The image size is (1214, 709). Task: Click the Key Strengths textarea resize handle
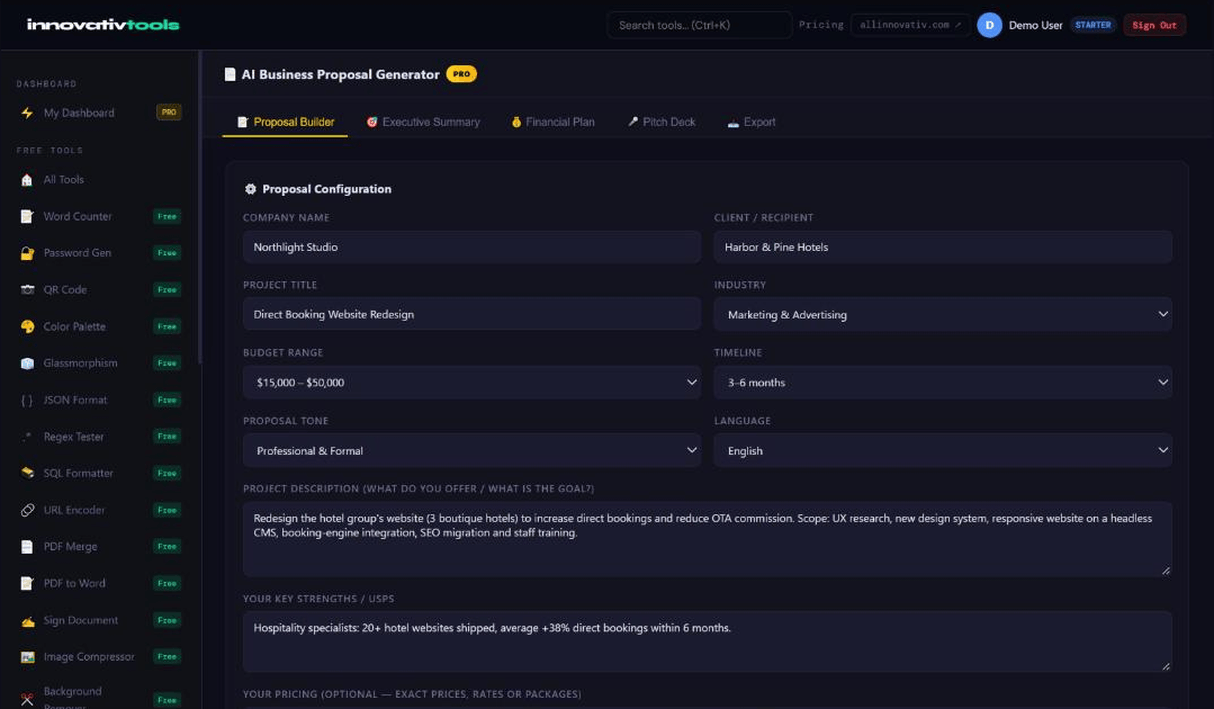pyautogui.click(x=1165, y=665)
